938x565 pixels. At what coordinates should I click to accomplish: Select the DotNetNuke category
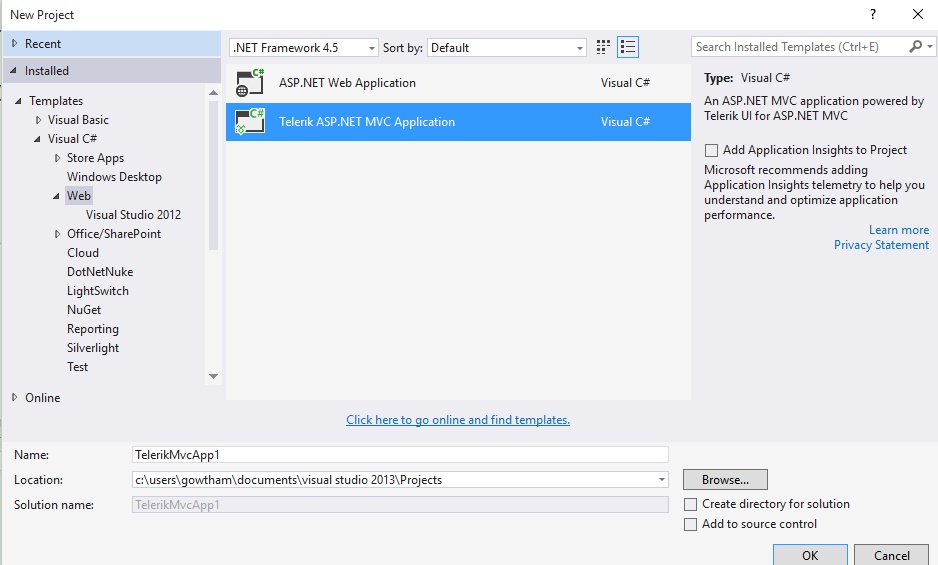coord(100,272)
